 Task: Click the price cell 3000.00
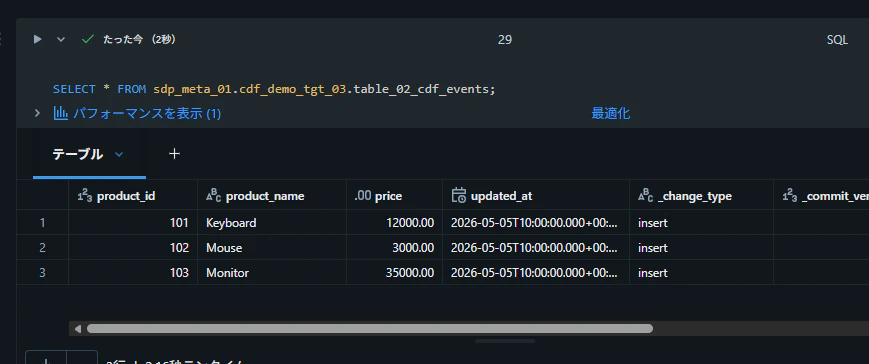click(395, 248)
